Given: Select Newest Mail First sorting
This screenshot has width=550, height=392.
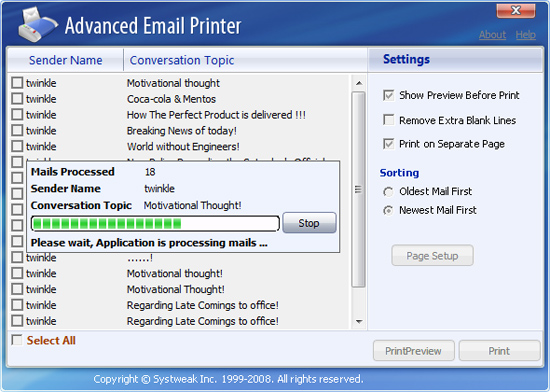Looking at the screenshot, I should 388,210.
